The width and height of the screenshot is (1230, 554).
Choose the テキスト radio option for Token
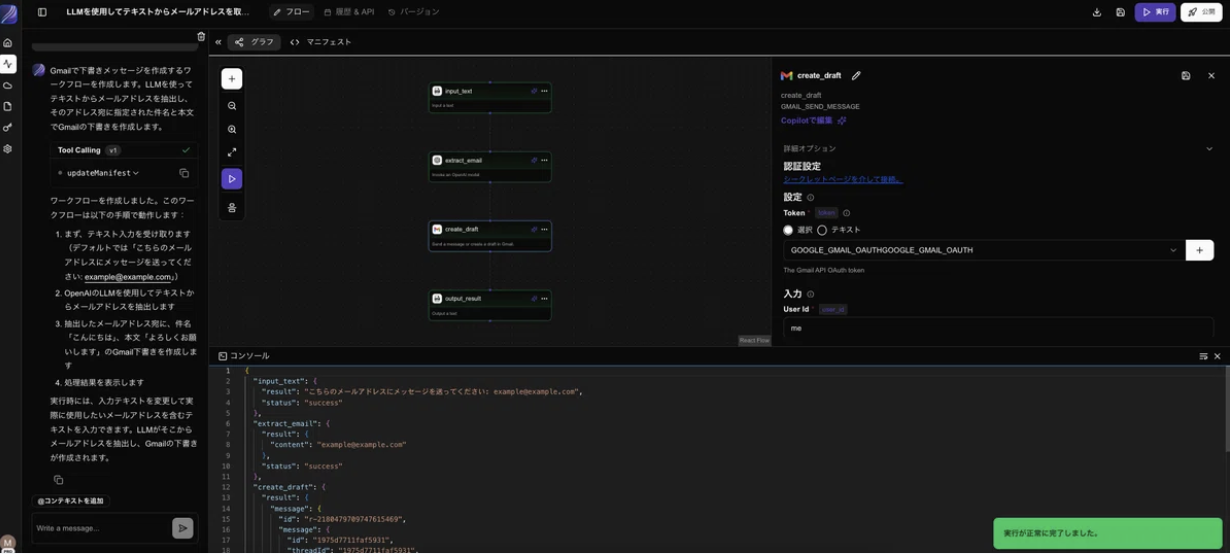[822, 230]
